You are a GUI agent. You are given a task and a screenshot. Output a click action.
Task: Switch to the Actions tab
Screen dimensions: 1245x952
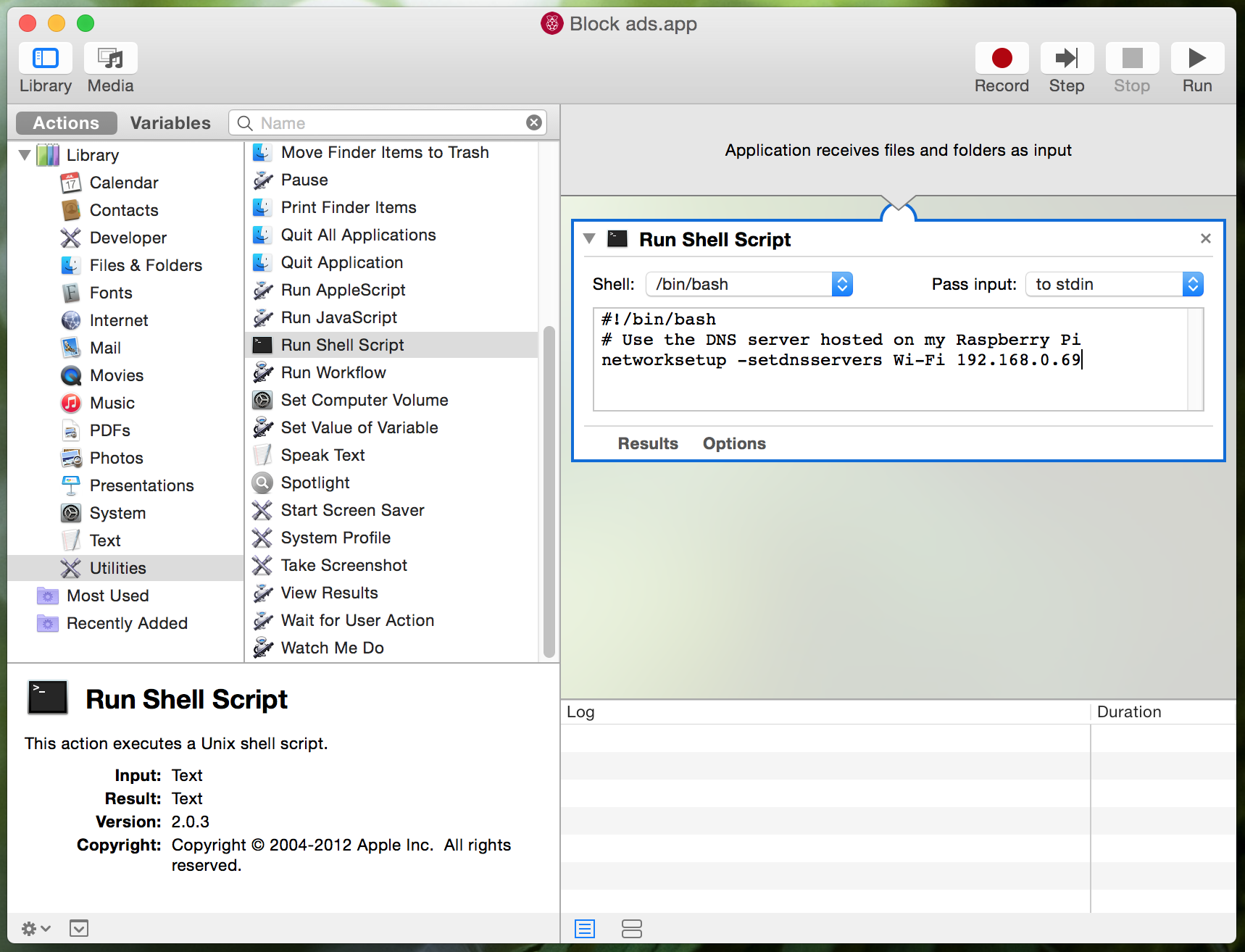click(66, 123)
